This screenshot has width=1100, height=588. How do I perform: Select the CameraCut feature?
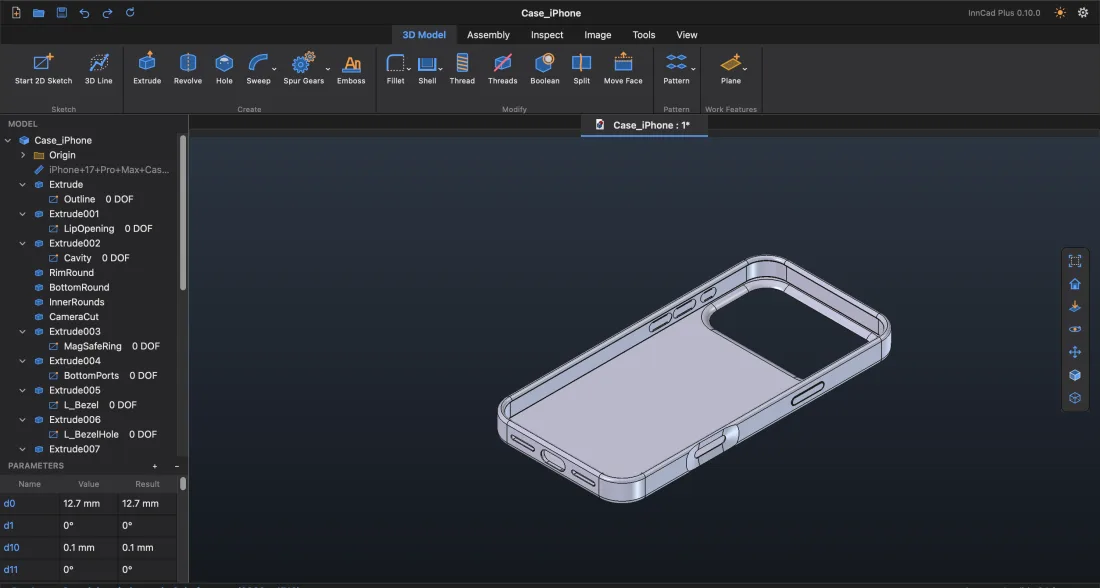[74, 316]
